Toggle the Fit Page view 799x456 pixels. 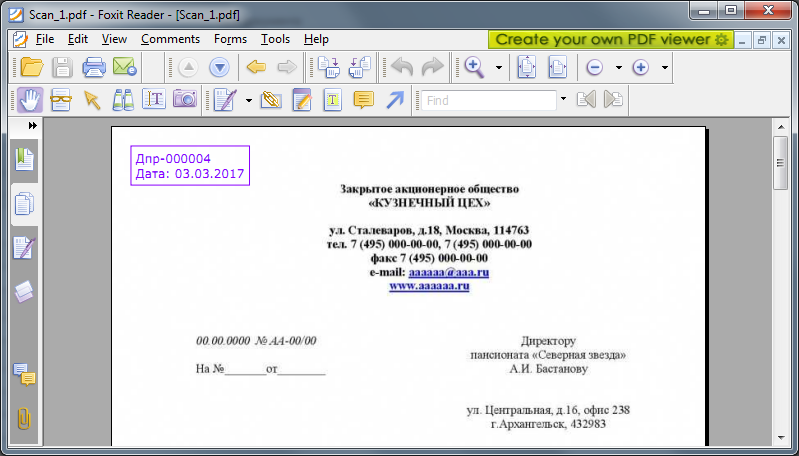tap(526, 68)
